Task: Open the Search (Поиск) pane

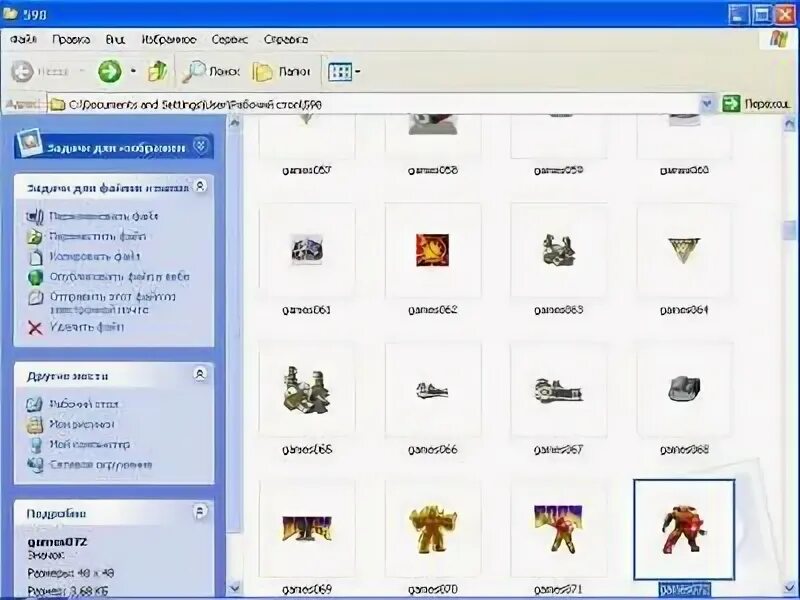Action: pyautogui.click(x=211, y=71)
